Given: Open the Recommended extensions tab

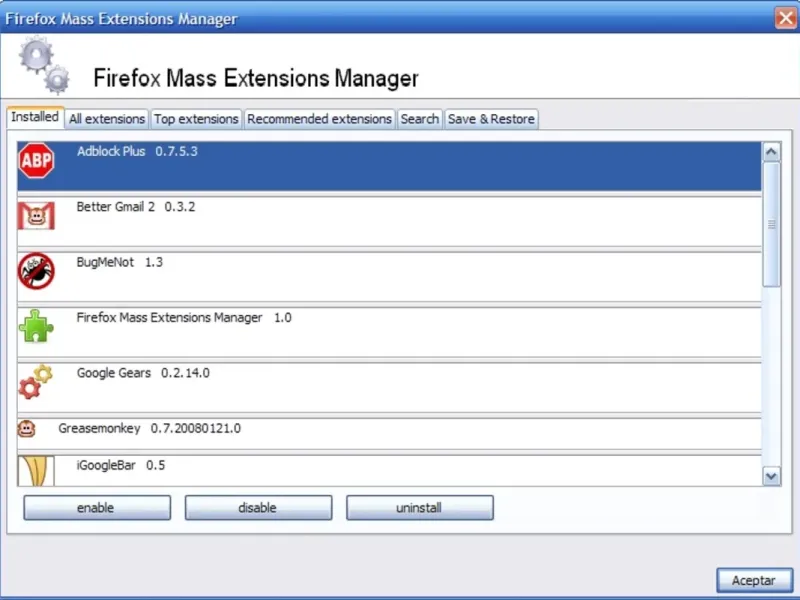Looking at the screenshot, I should (319, 119).
